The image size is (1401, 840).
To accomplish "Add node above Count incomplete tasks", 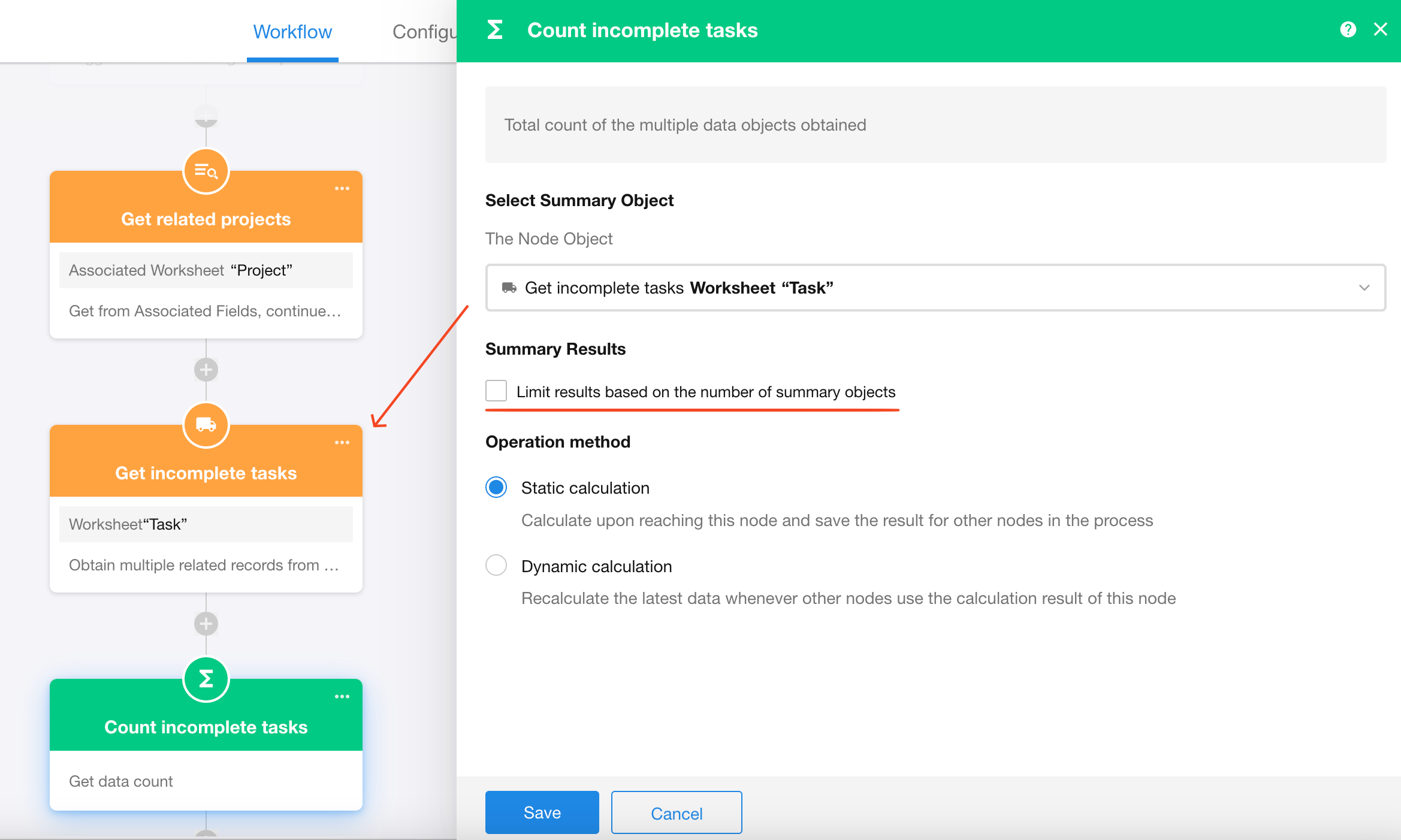I will click(206, 624).
